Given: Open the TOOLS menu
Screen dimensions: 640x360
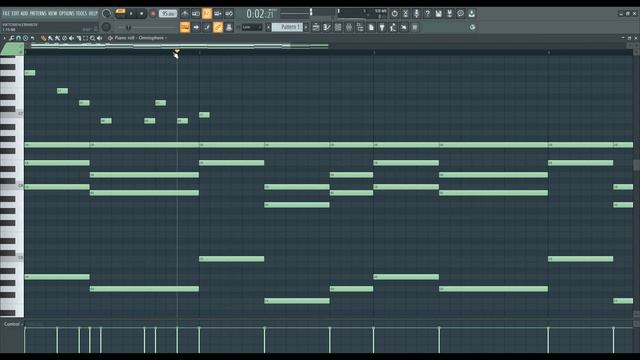Looking at the screenshot, I should (x=82, y=13).
